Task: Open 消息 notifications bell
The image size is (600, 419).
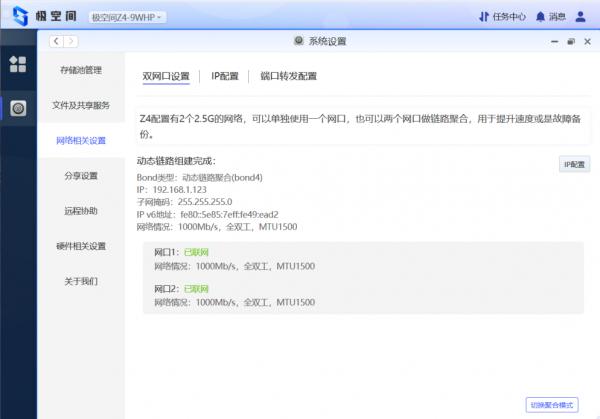Action: pyautogui.click(x=550, y=17)
